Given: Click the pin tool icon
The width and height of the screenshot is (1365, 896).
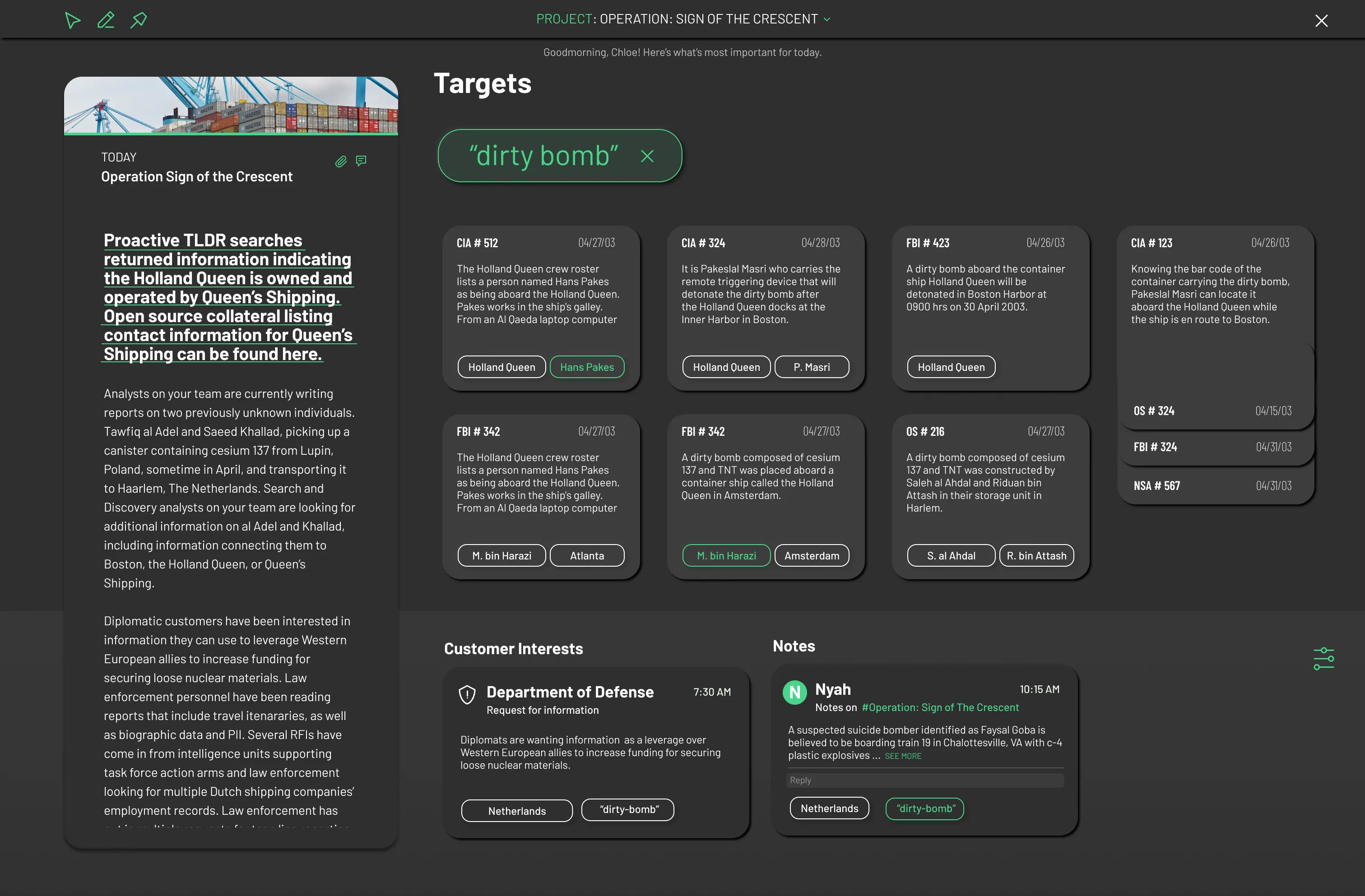Looking at the screenshot, I should (x=138, y=21).
